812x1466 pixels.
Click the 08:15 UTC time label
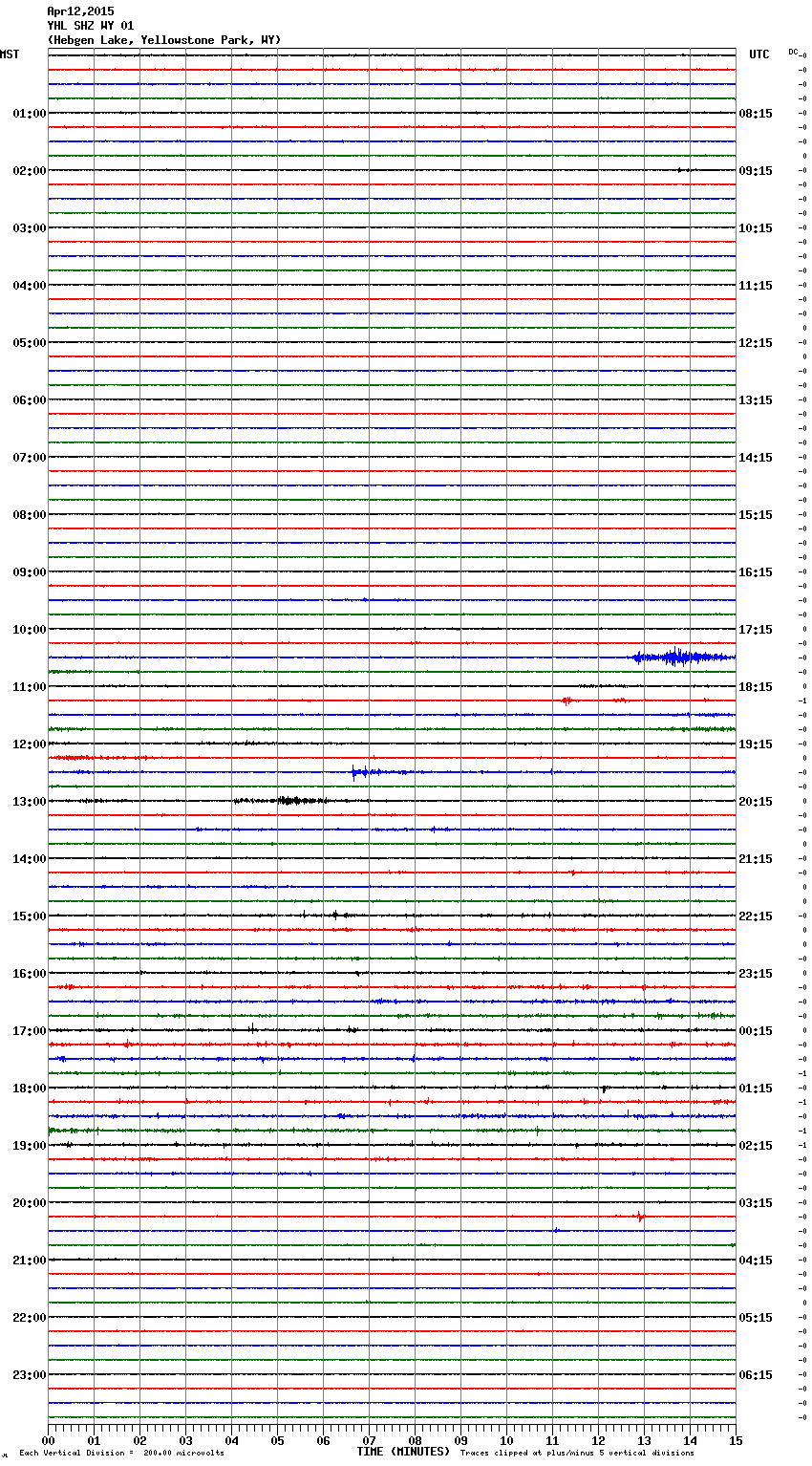coord(756,114)
